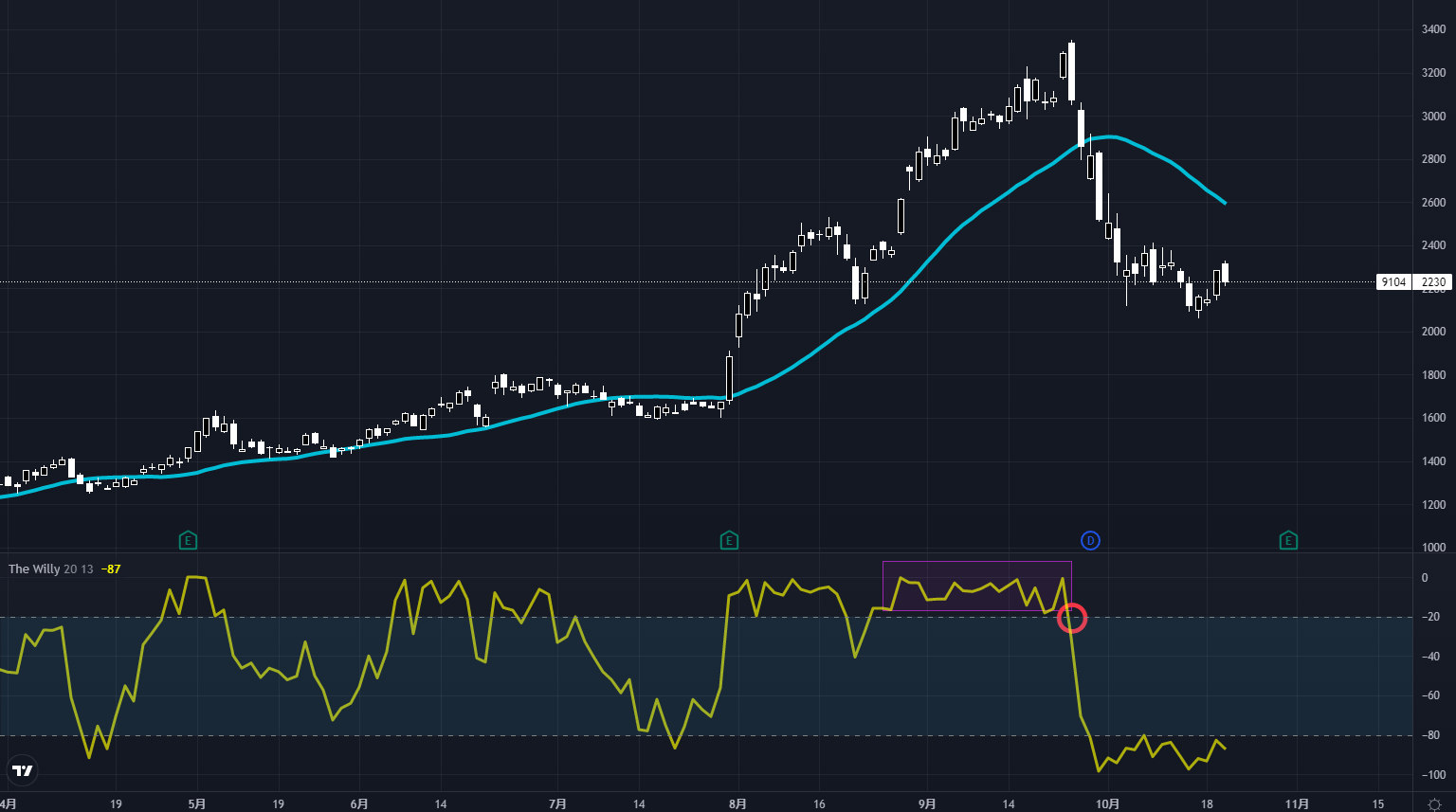Viewport: 1456px width, 812px height.
Task: Click the blue dividend D marker
Action: [x=1090, y=541]
